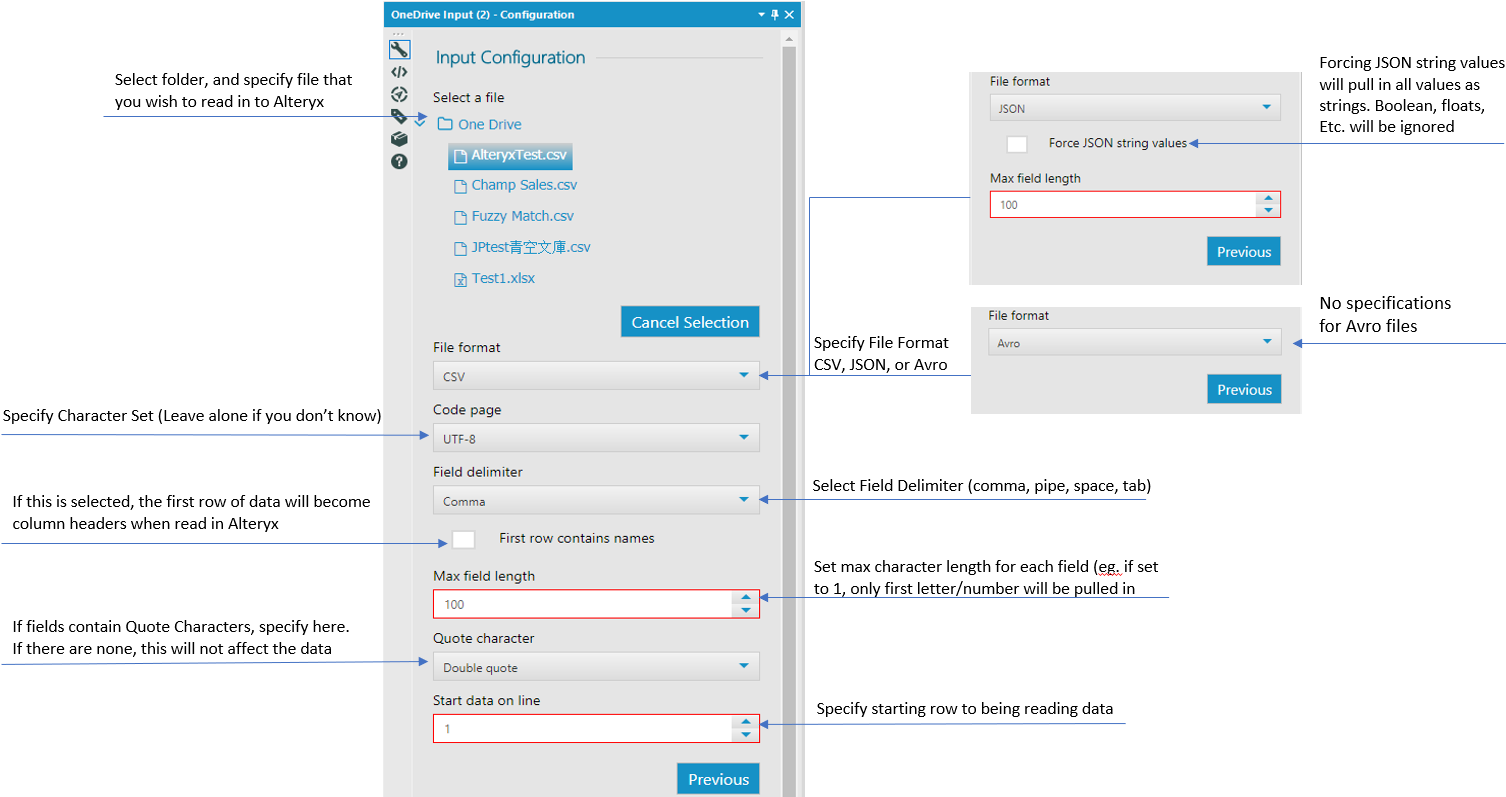Open the File format dropdown showing CSV
This screenshot has height=797, width=1506.
[x=596, y=375]
